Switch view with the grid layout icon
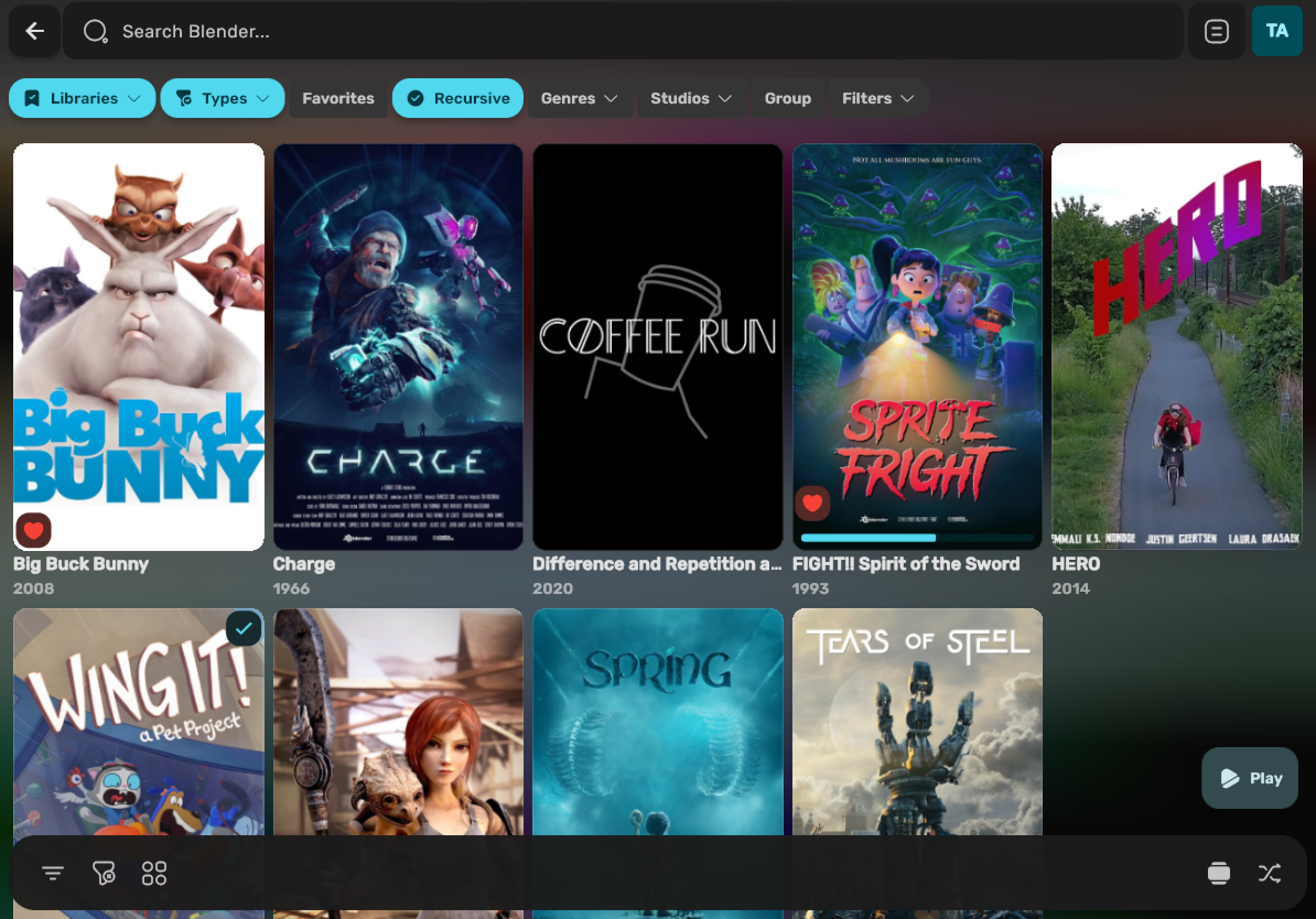Image resolution: width=1316 pixels, height=919 pixels. 154,873
